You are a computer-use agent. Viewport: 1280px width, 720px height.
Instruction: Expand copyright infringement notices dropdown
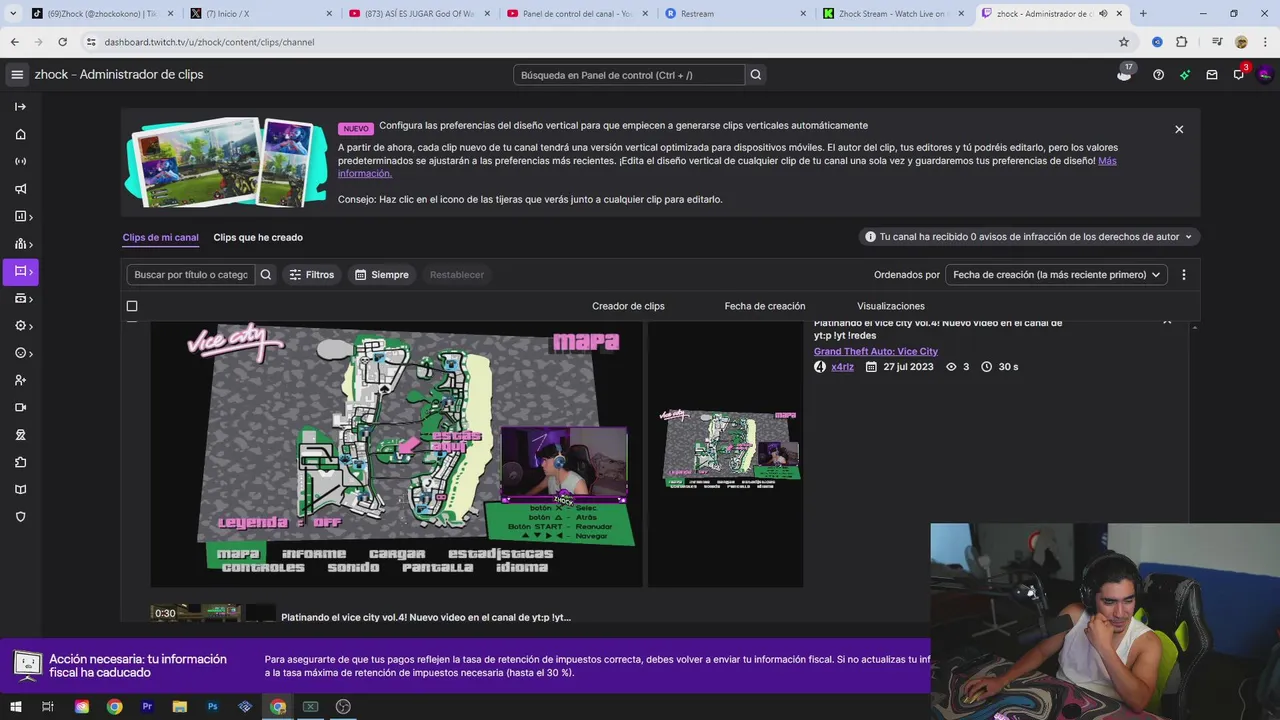point(1030,237)
